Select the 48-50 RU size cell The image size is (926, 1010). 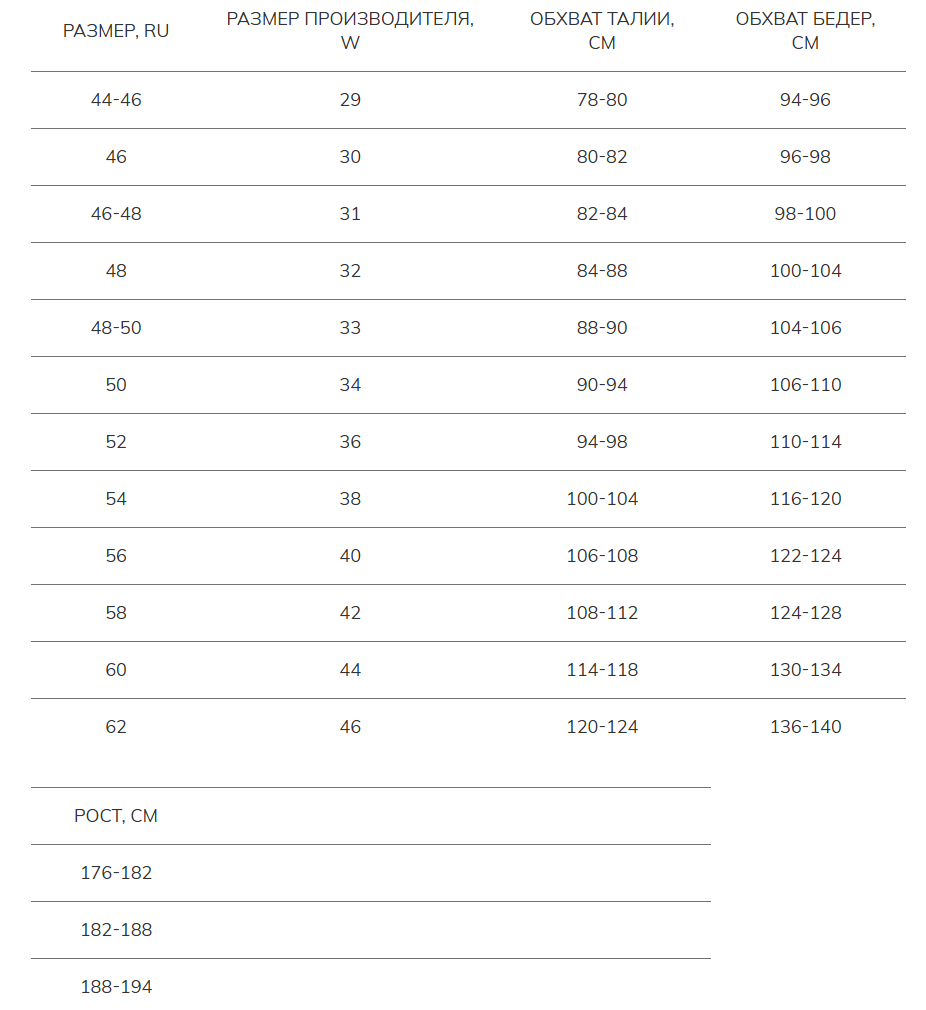point(116,328)
